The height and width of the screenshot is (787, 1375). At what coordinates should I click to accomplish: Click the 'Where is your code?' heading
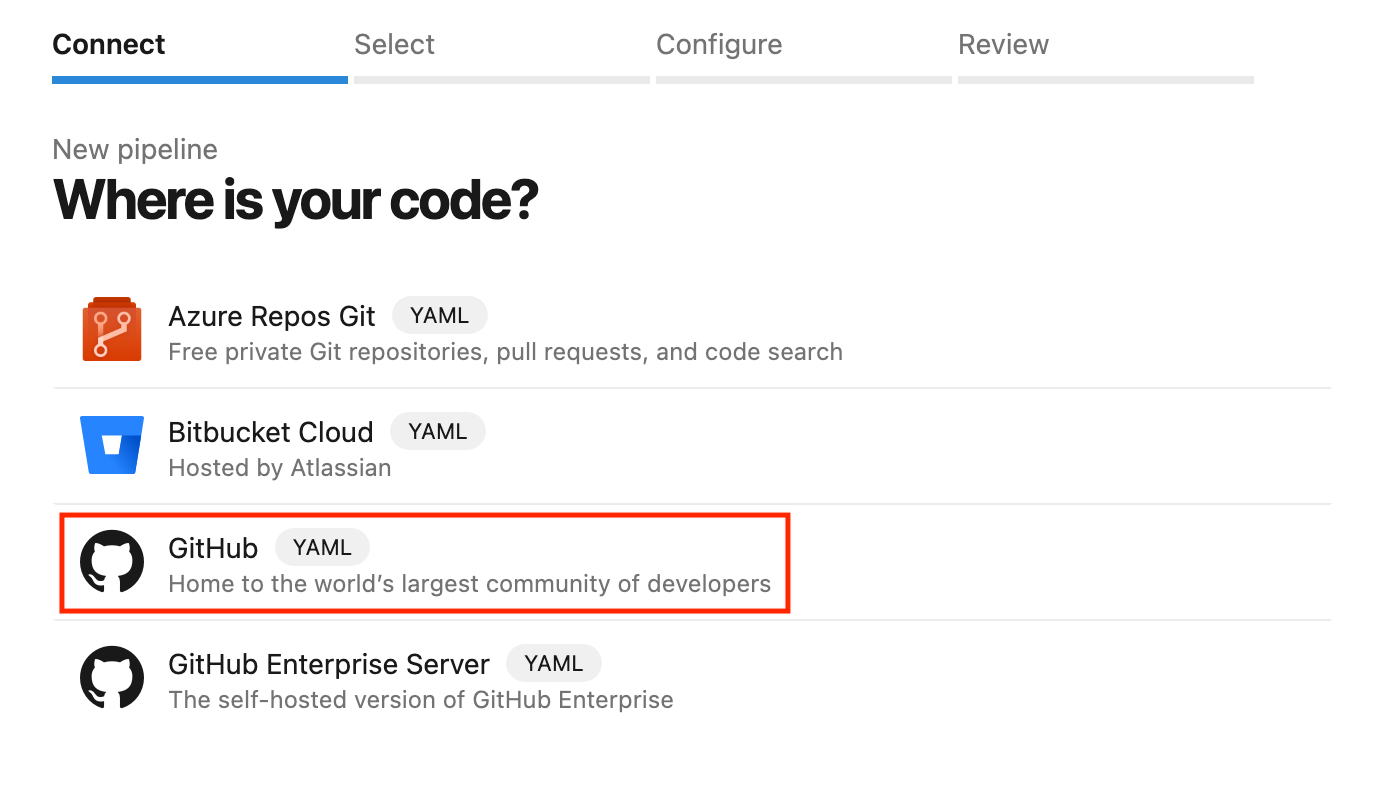point(296,200)
